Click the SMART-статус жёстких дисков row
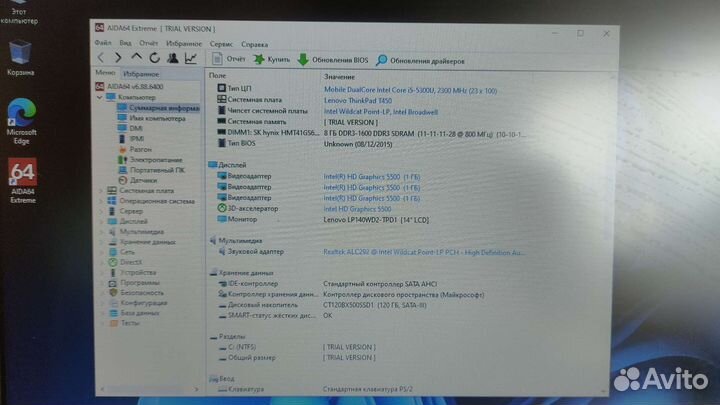This screenshot has width=720, height=405. tap(275, 315)
